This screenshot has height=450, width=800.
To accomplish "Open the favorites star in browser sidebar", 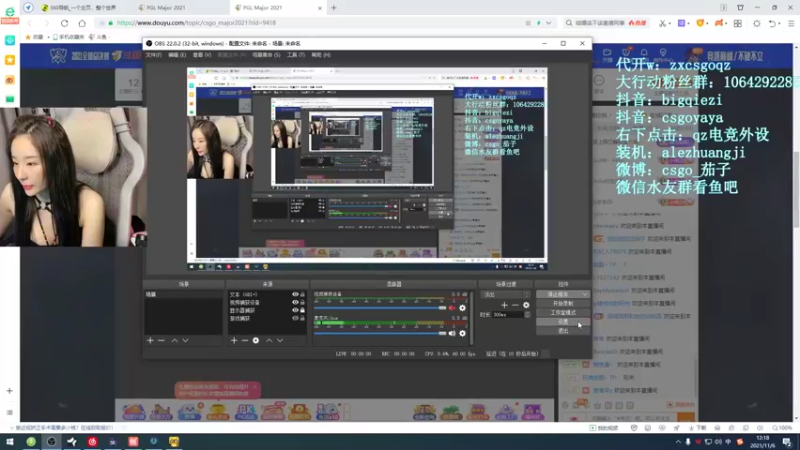I will click(10, 60).
